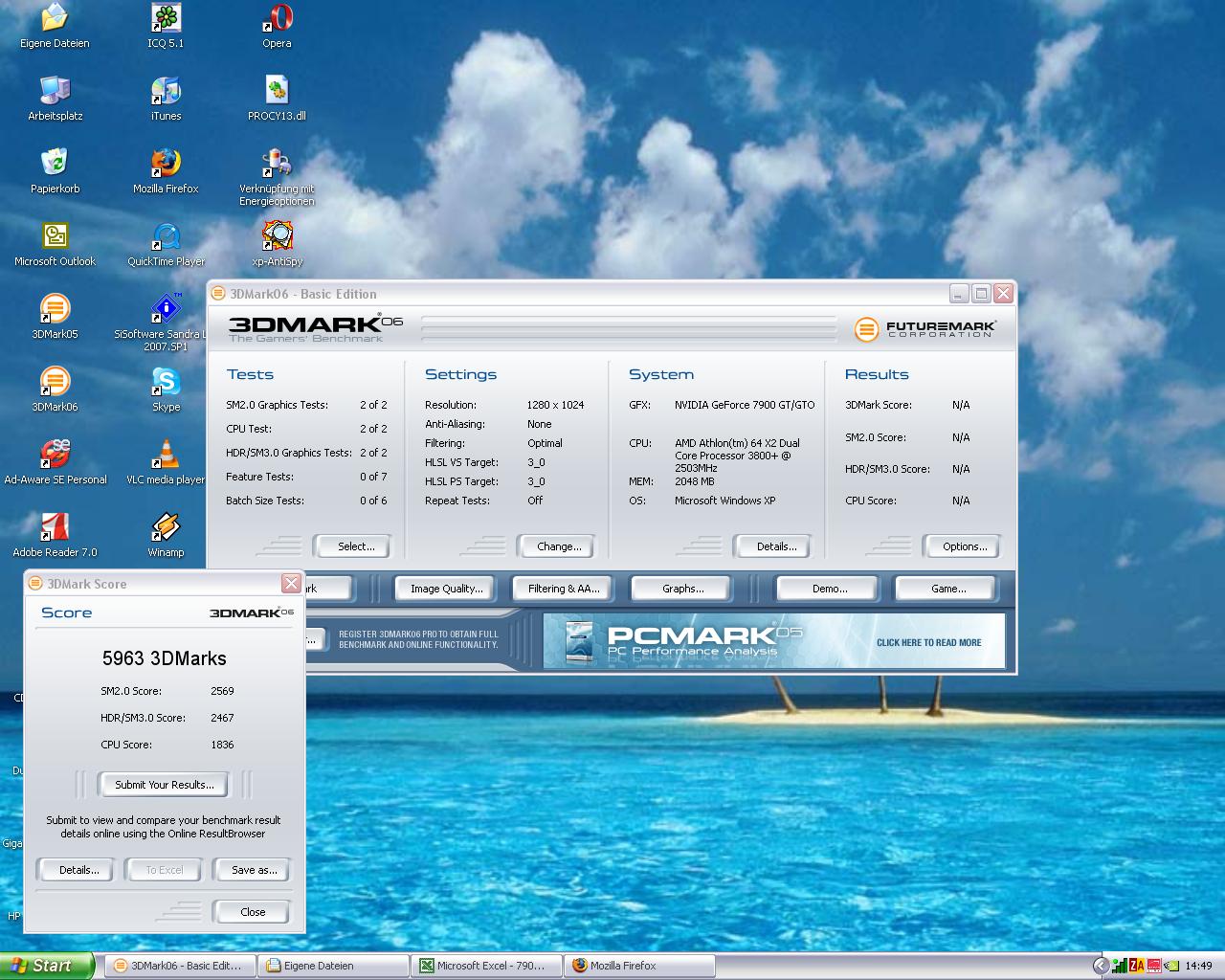Open the Verknüpfung mit Energieoptionen shortcut

tap(277, 177)
